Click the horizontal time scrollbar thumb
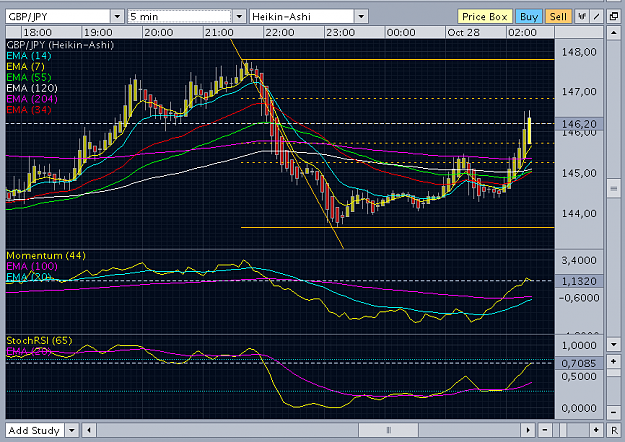The width and height of the screenshot is (625, 442). click(x=389, y=430)
